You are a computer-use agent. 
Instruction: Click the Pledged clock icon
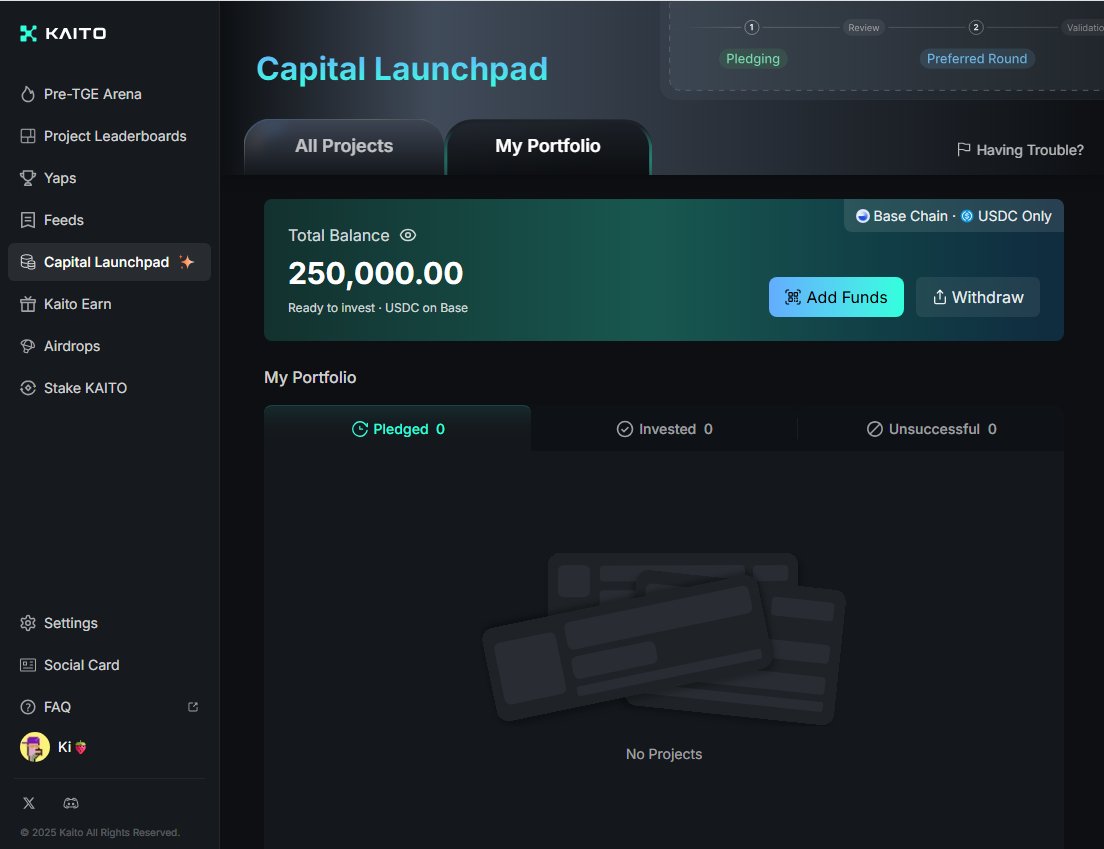point(360,429)
